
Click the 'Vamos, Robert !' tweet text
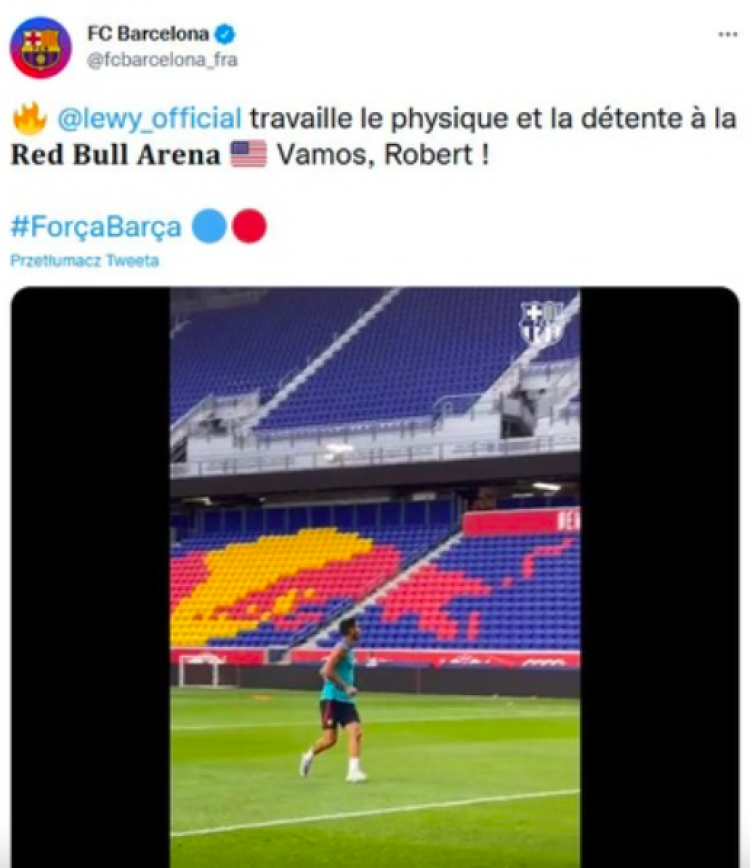(x=383, y=154)
